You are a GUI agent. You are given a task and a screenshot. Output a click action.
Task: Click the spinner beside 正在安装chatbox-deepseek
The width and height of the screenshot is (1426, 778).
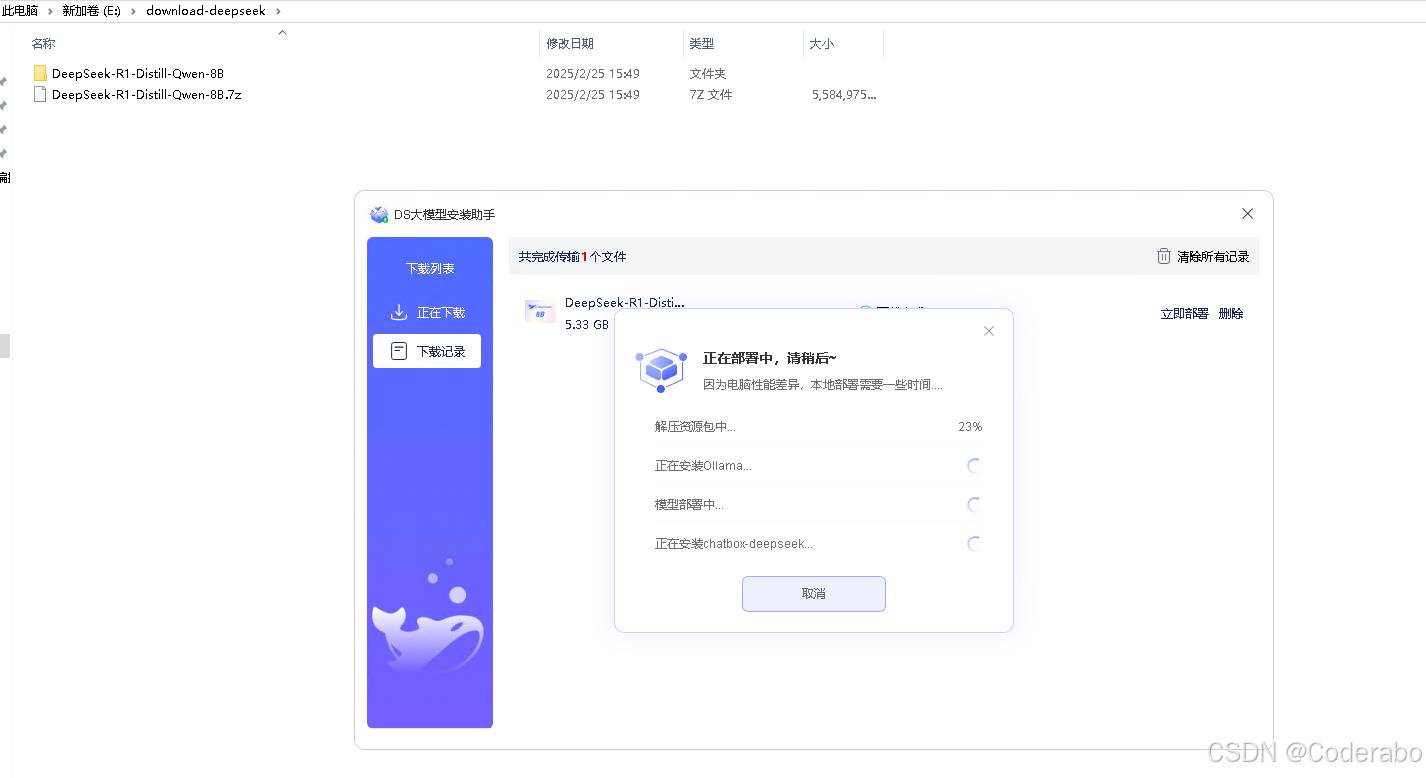point(974,544)
